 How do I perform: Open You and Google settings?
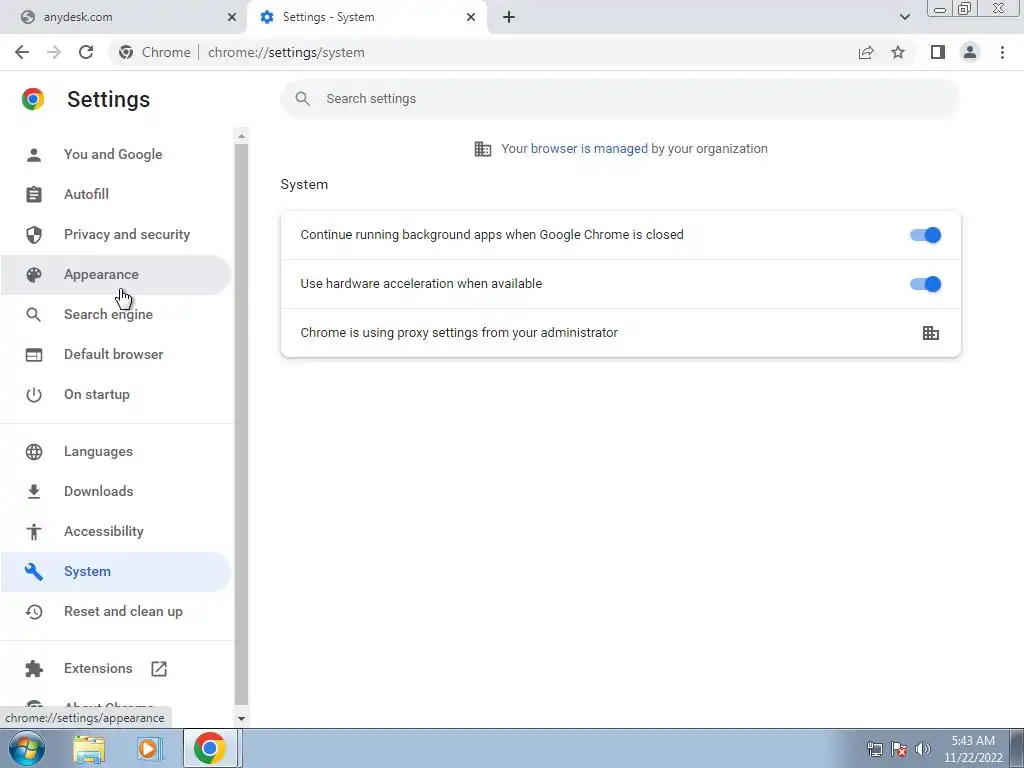[x=116, y=154]
